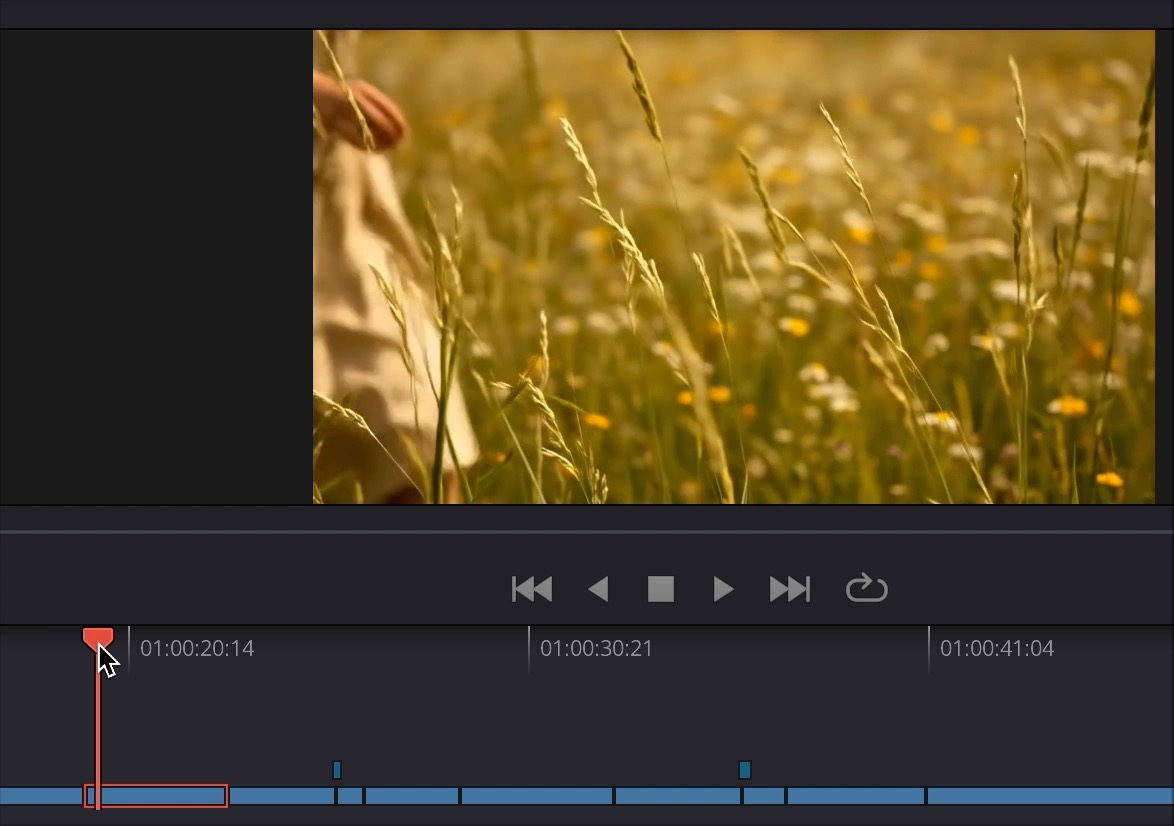Select the short clip below the second marker

pos(764,796)
